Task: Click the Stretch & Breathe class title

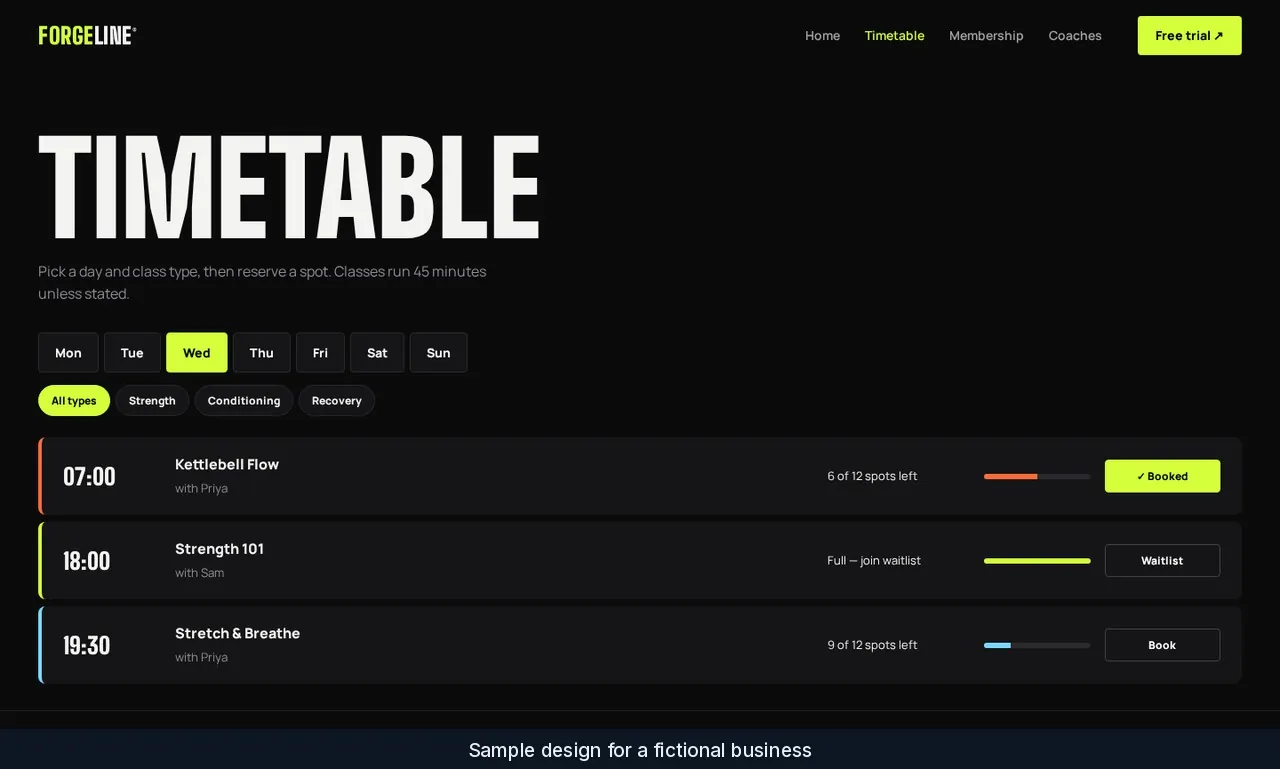Action: 237,633
